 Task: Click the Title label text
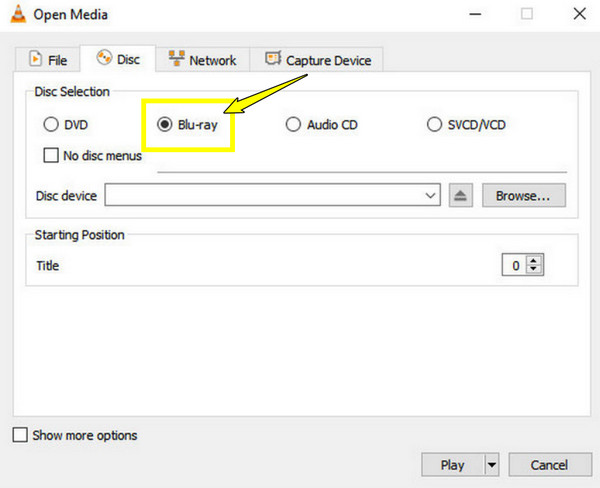(x=47, y=265)
